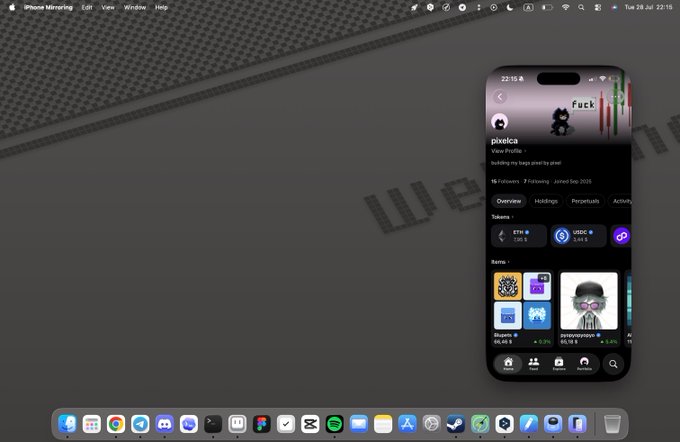
Task: Open the 15 Followers list
Action: click(505, 181)
